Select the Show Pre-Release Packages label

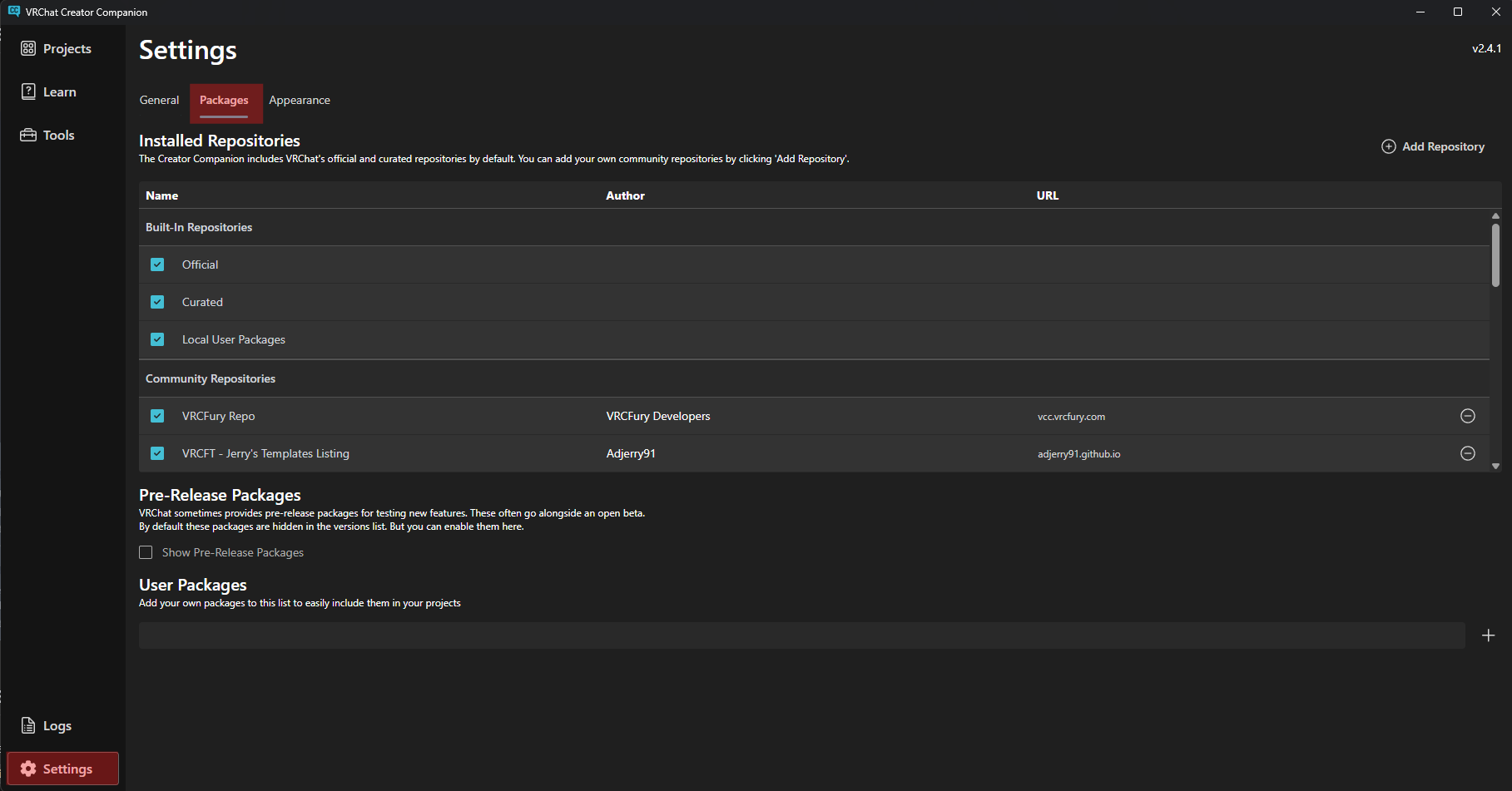pos(233,552)
